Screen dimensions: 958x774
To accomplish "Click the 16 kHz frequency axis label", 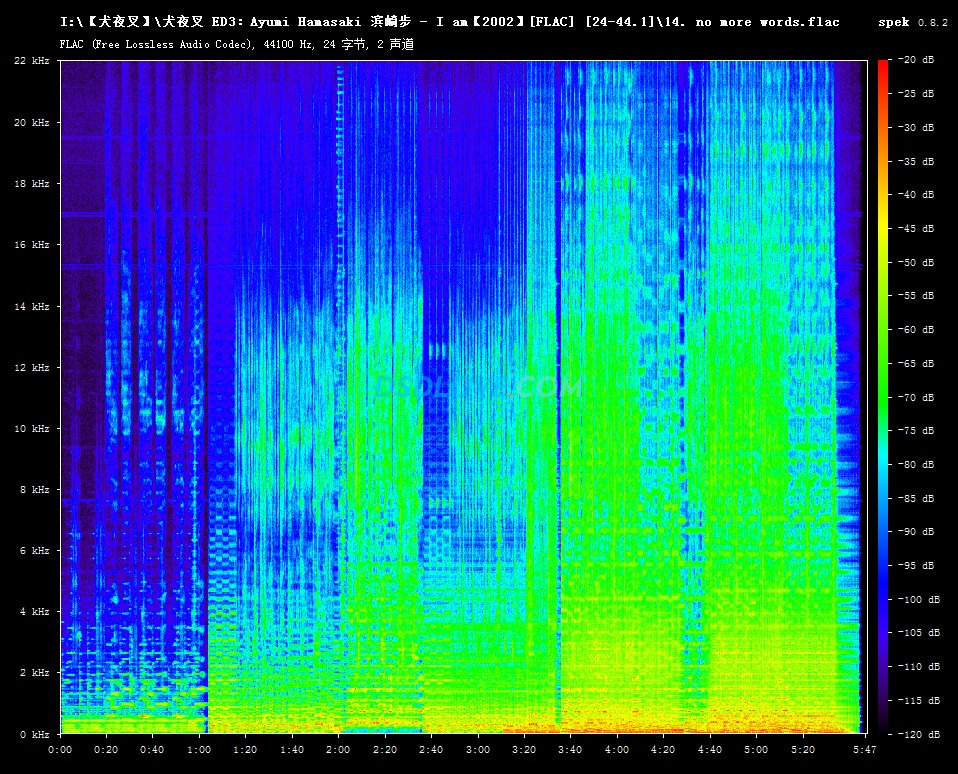I will coord(32,245).
